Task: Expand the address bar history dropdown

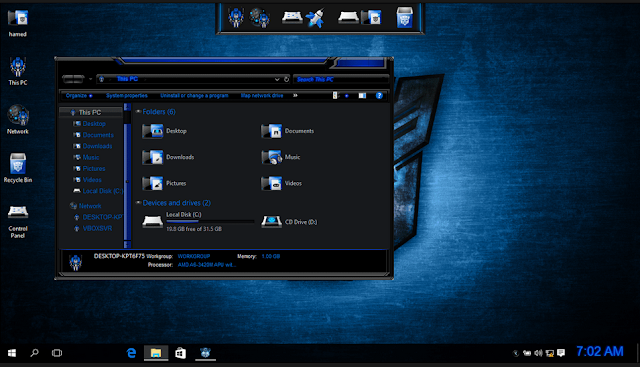Action: pos(277,79)
